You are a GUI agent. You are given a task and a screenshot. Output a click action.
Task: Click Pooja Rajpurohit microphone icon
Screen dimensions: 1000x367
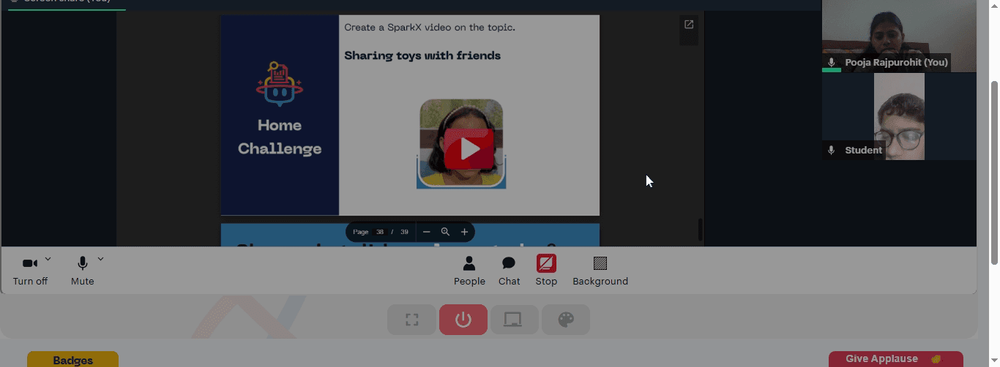pyautogui.click(x=831, y=62)
